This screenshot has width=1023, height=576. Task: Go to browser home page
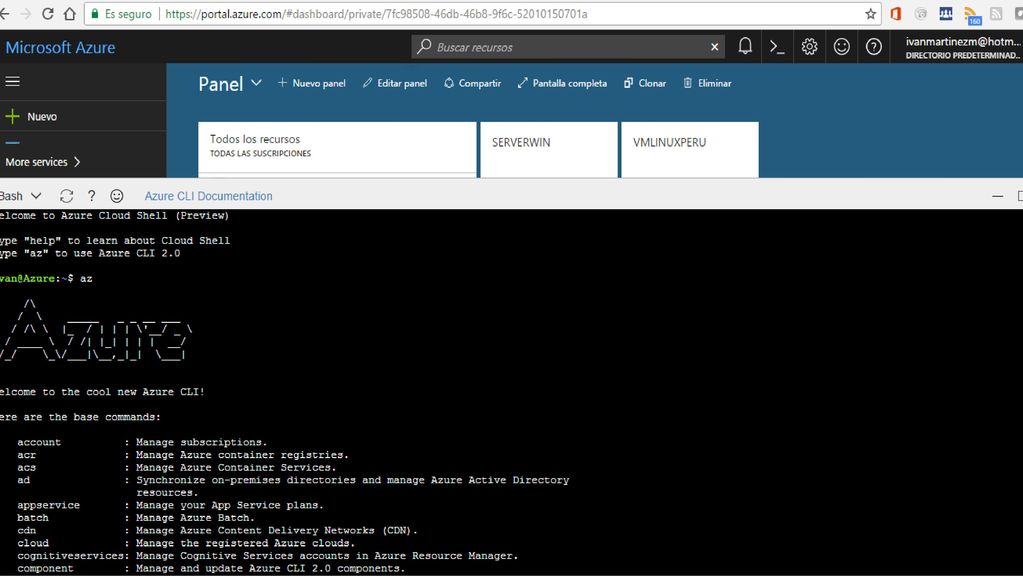pyautogui.click(x=69, y=14)
